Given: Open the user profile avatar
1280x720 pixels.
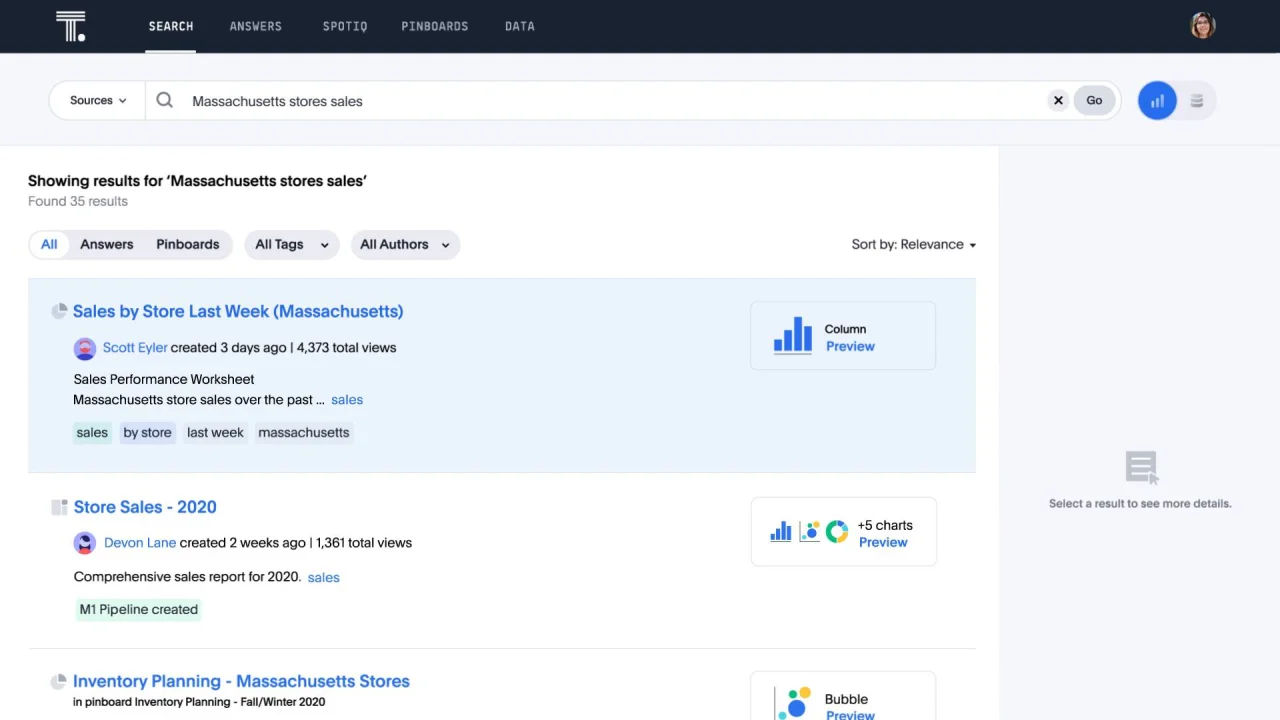Looking at the screenshot, I should click(x=1202, y=26).
